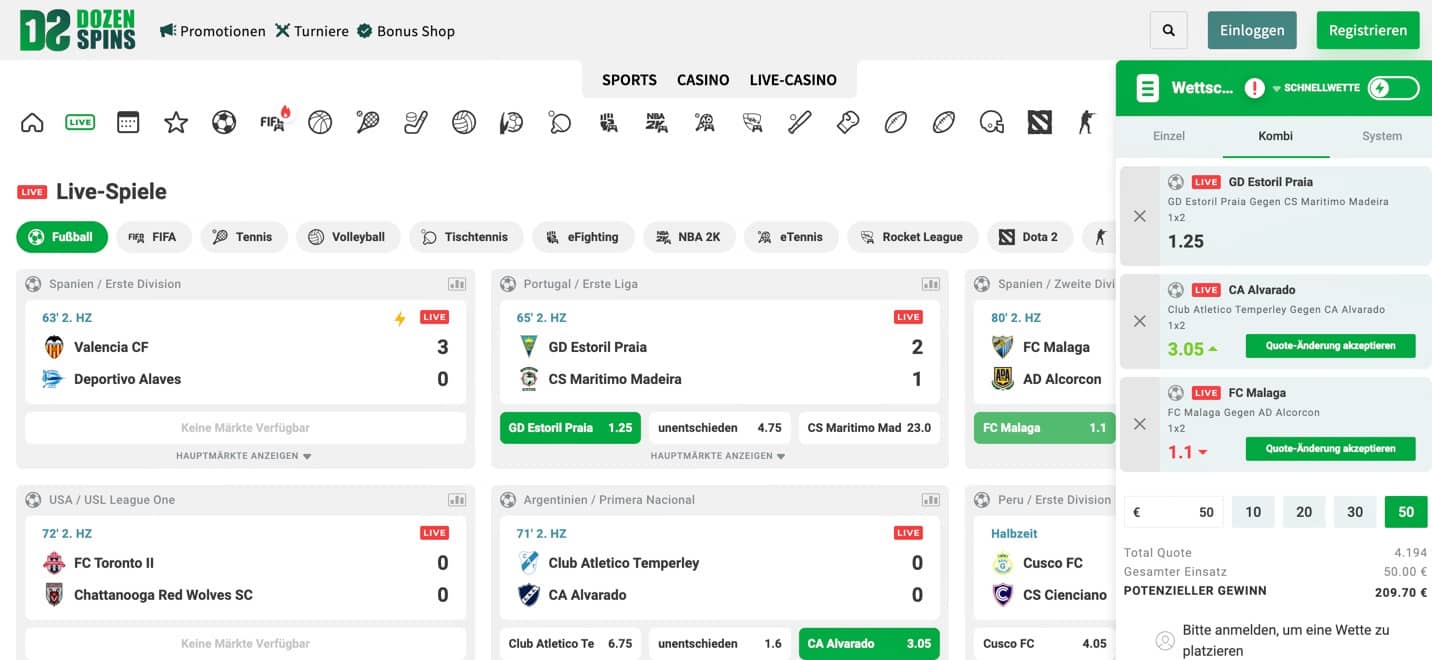Pick CS Maritimo Mad odds 23.0
The height and width of the screenshot is (660, 1432).
pyautogui.click(x=869, y=428)
